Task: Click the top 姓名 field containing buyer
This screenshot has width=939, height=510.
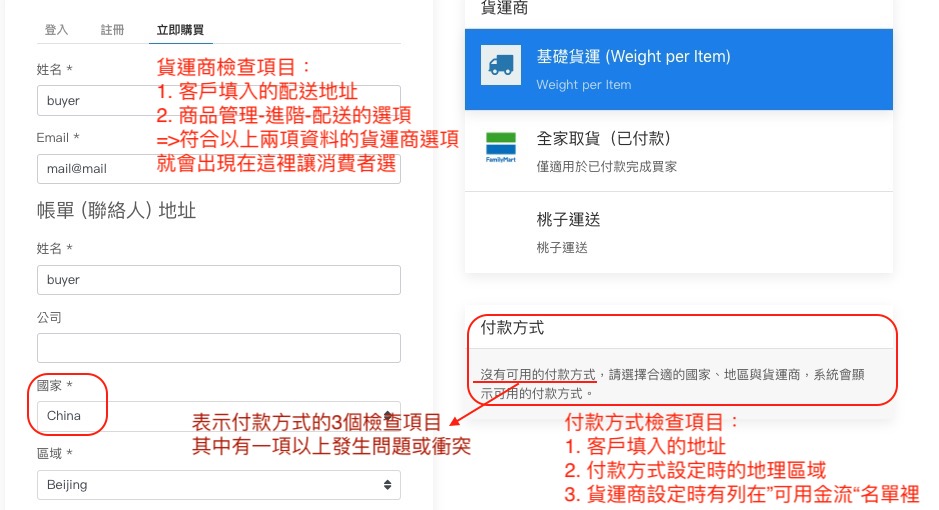Action: tap(219, 101)
